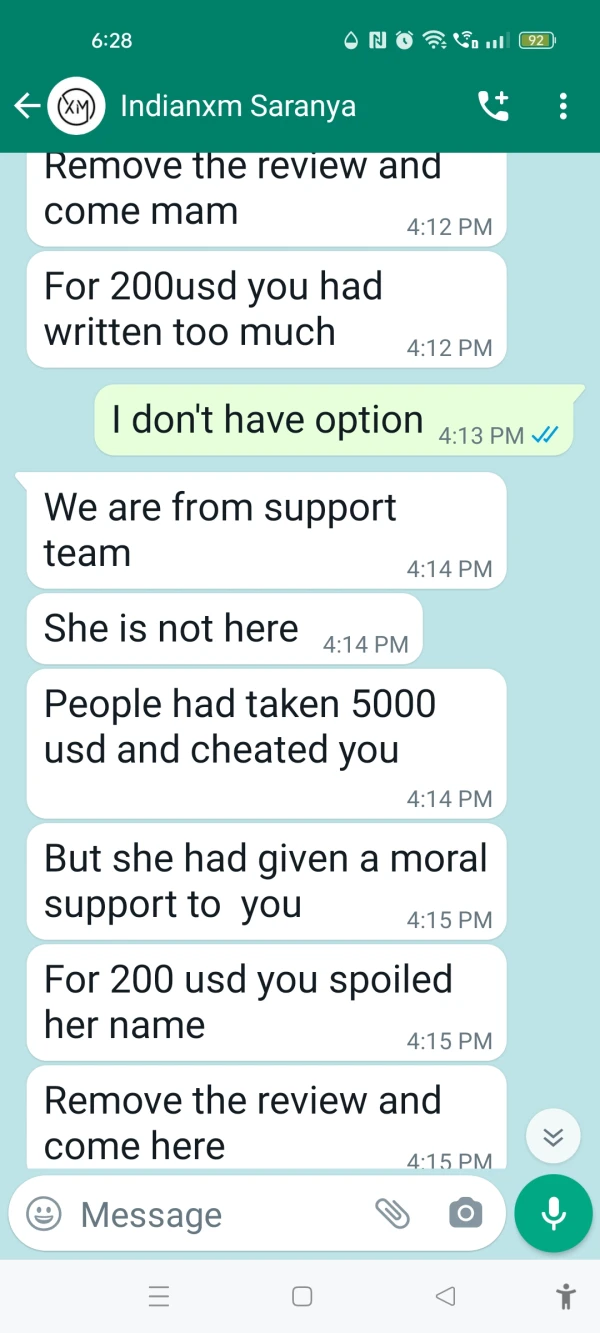Start a call with the phone icon
600x1333 pixels.
[x=494, y=105]
